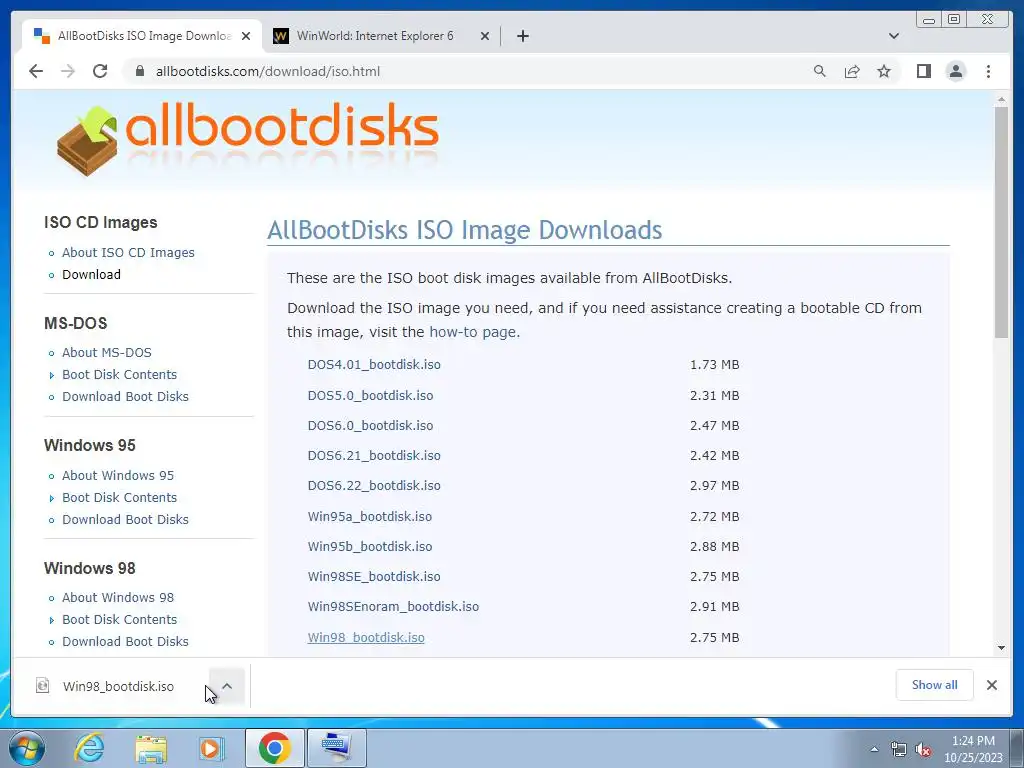Click the 1.73 MB size text

pos(714,364)
